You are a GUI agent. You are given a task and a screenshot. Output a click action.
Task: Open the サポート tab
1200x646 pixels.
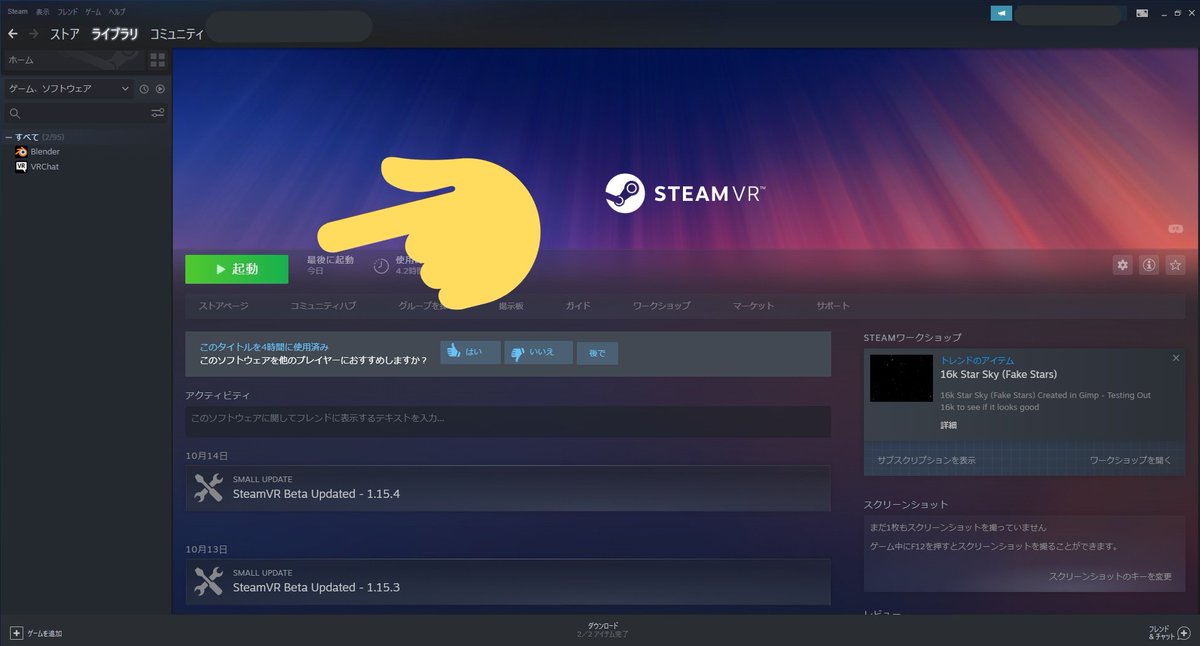coord(832,306)
